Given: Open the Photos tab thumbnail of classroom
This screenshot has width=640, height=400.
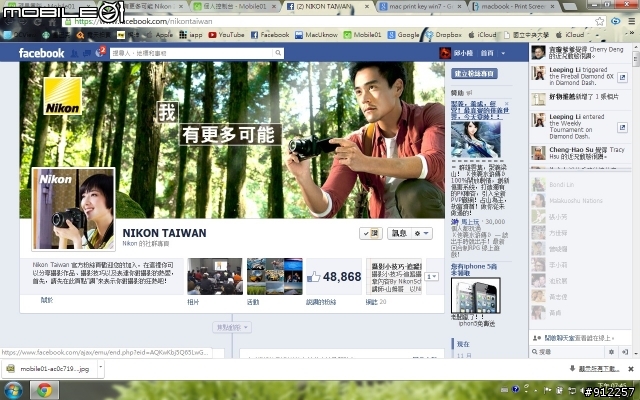Looking at the screenshot, I should [215, 276].
